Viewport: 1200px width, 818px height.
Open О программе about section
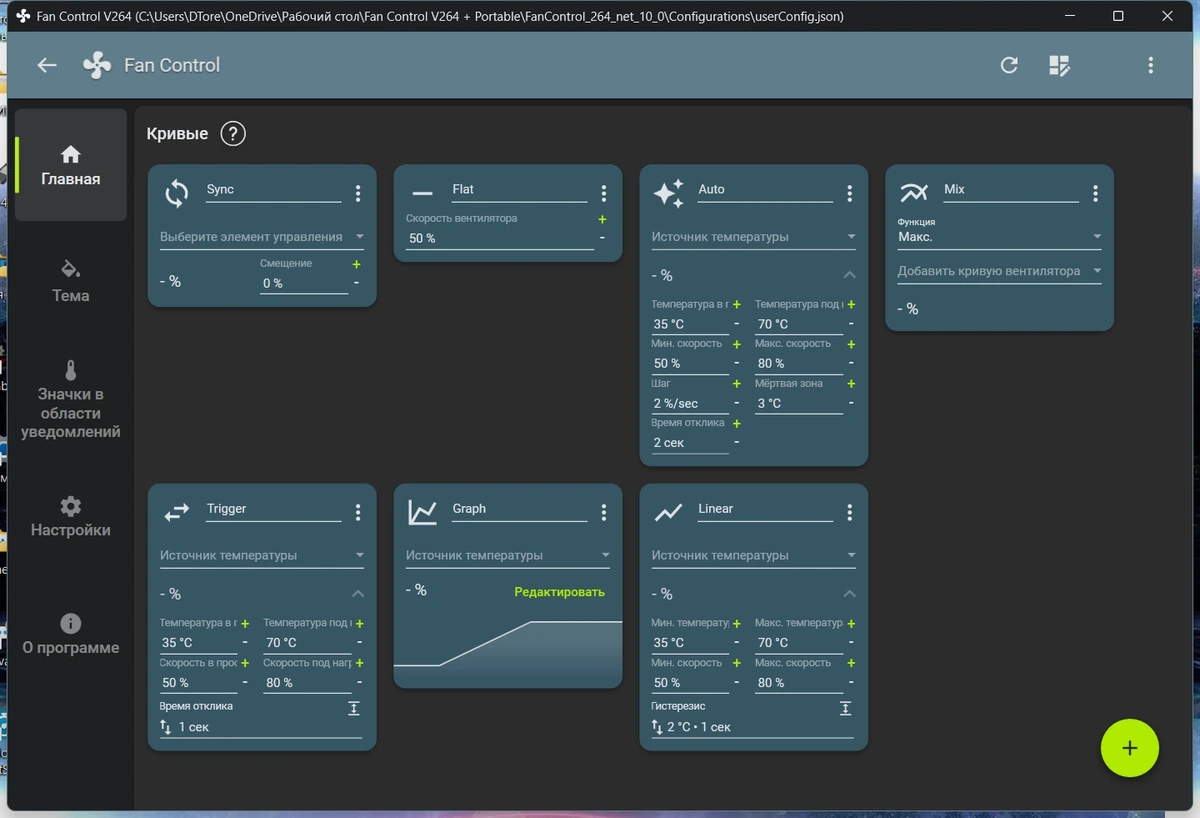click(71, 634)
